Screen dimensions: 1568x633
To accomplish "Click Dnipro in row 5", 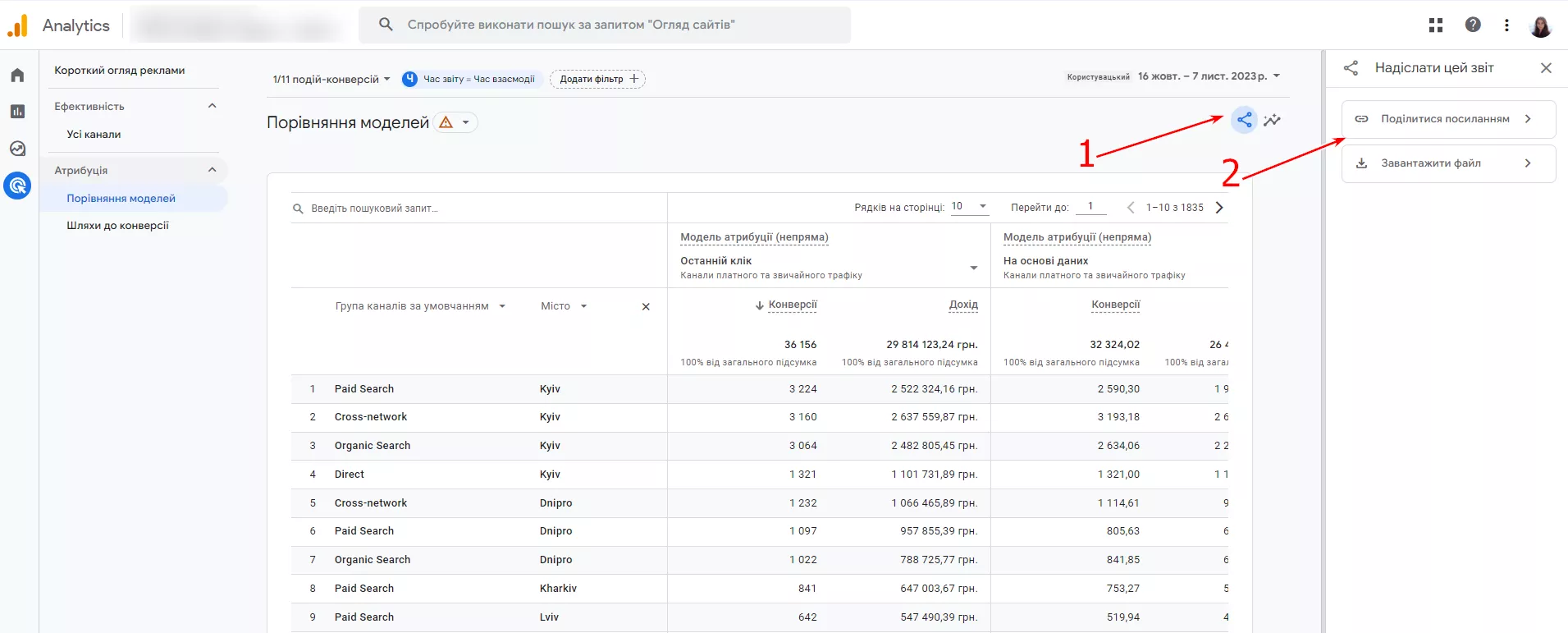I will tap(555, 503).
